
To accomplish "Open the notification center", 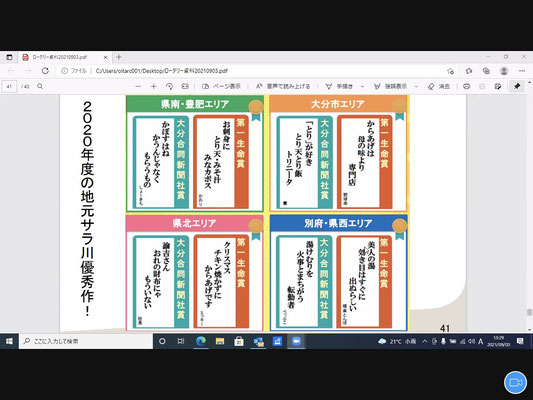I will pos(520,341).
